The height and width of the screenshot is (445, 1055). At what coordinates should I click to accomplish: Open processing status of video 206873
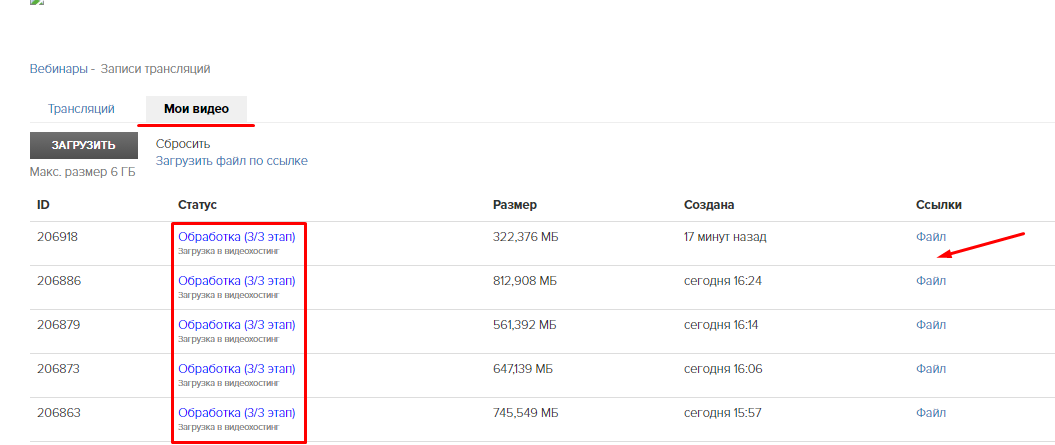(x=236, y=369)
